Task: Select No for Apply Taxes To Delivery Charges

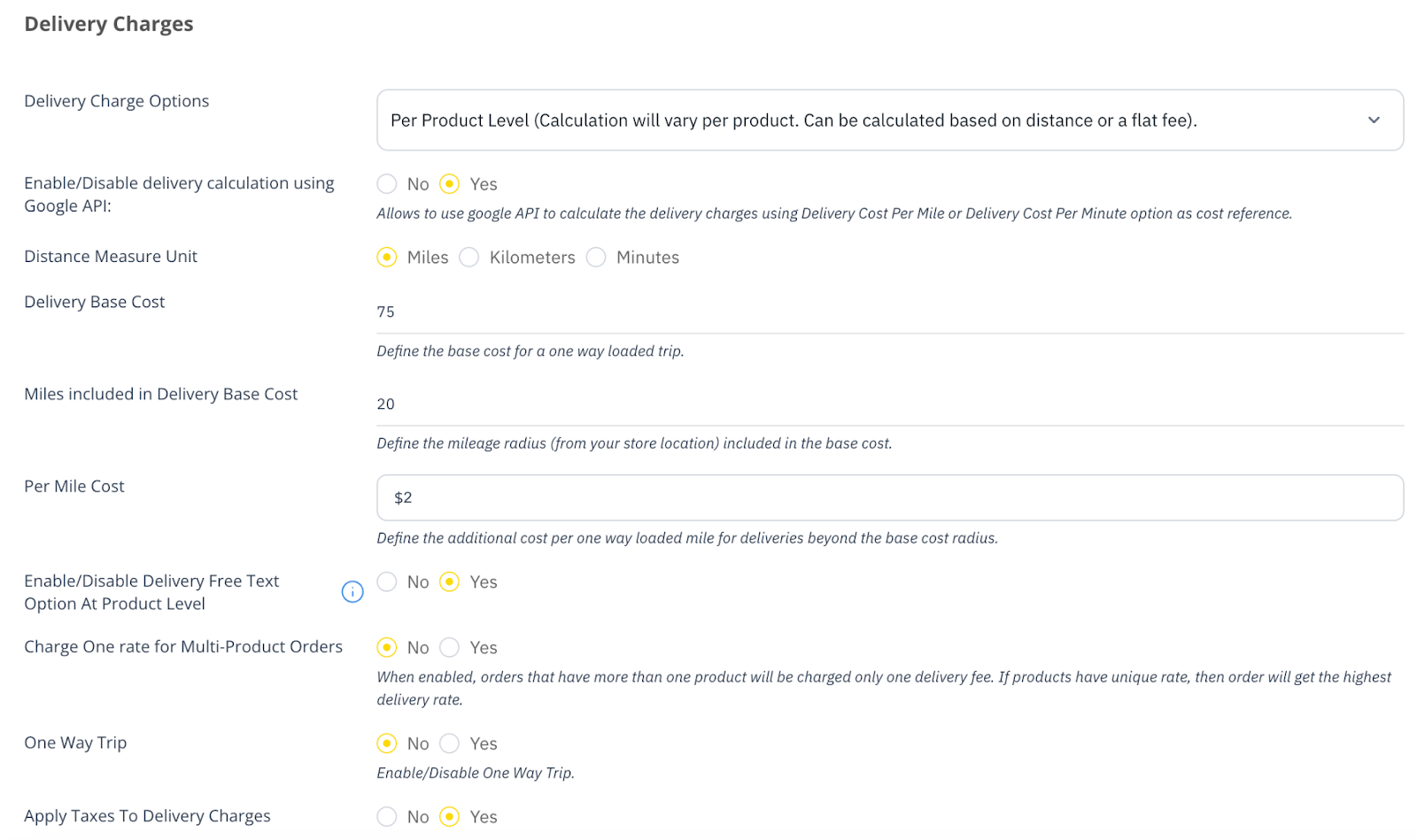Action: click(387, 817)
